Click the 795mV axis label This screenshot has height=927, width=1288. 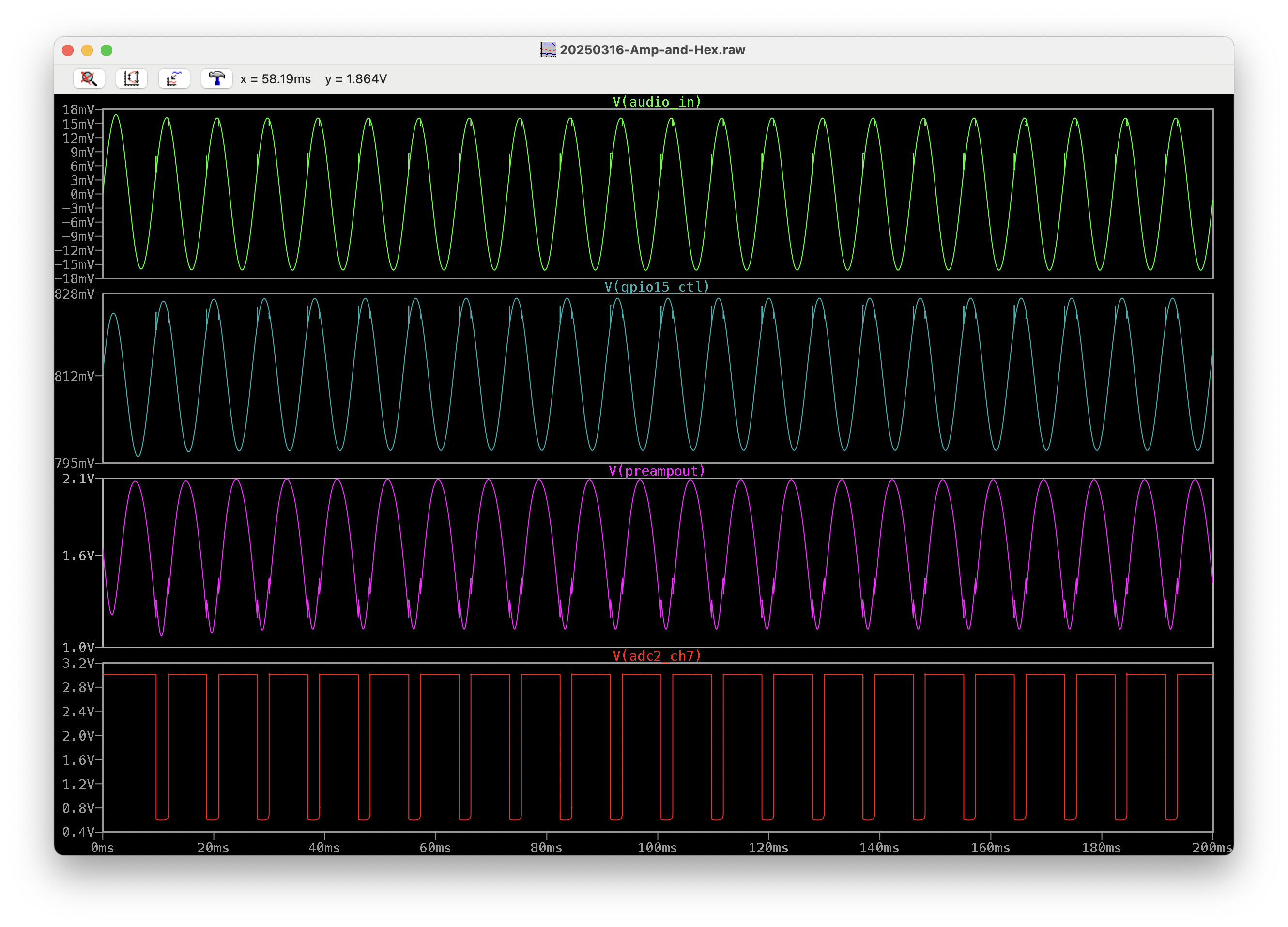point(75,463)
